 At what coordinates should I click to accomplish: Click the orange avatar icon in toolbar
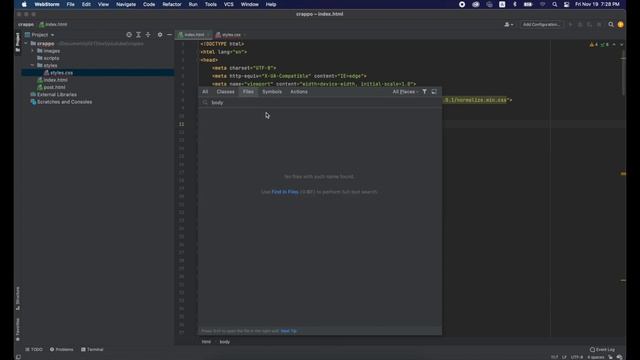pyautogui.click(x=620, y=24)
